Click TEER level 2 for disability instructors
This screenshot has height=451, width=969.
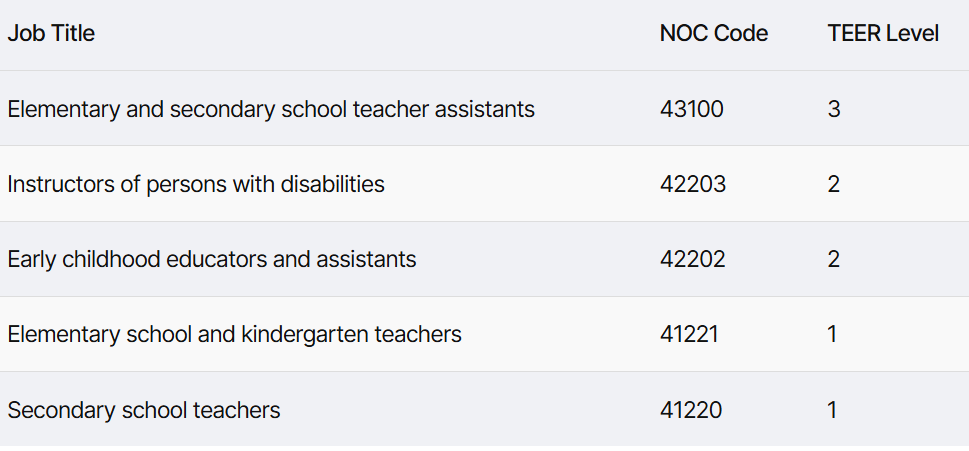point(834,184)
